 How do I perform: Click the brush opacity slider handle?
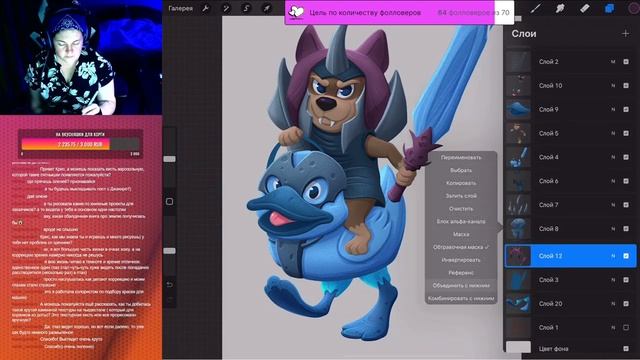[170, 251]
